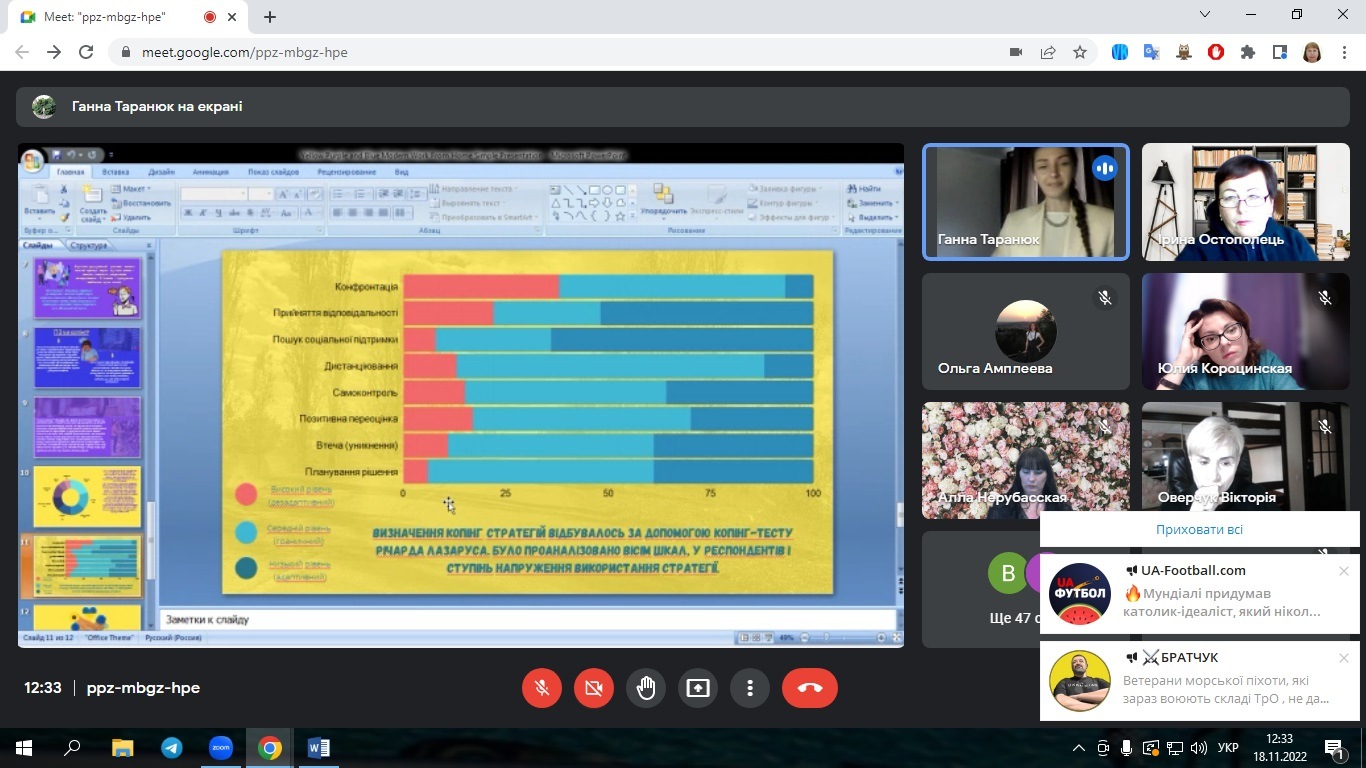Open Word from the taskbar
The image size is (1366, 768).
pos(319,748)
